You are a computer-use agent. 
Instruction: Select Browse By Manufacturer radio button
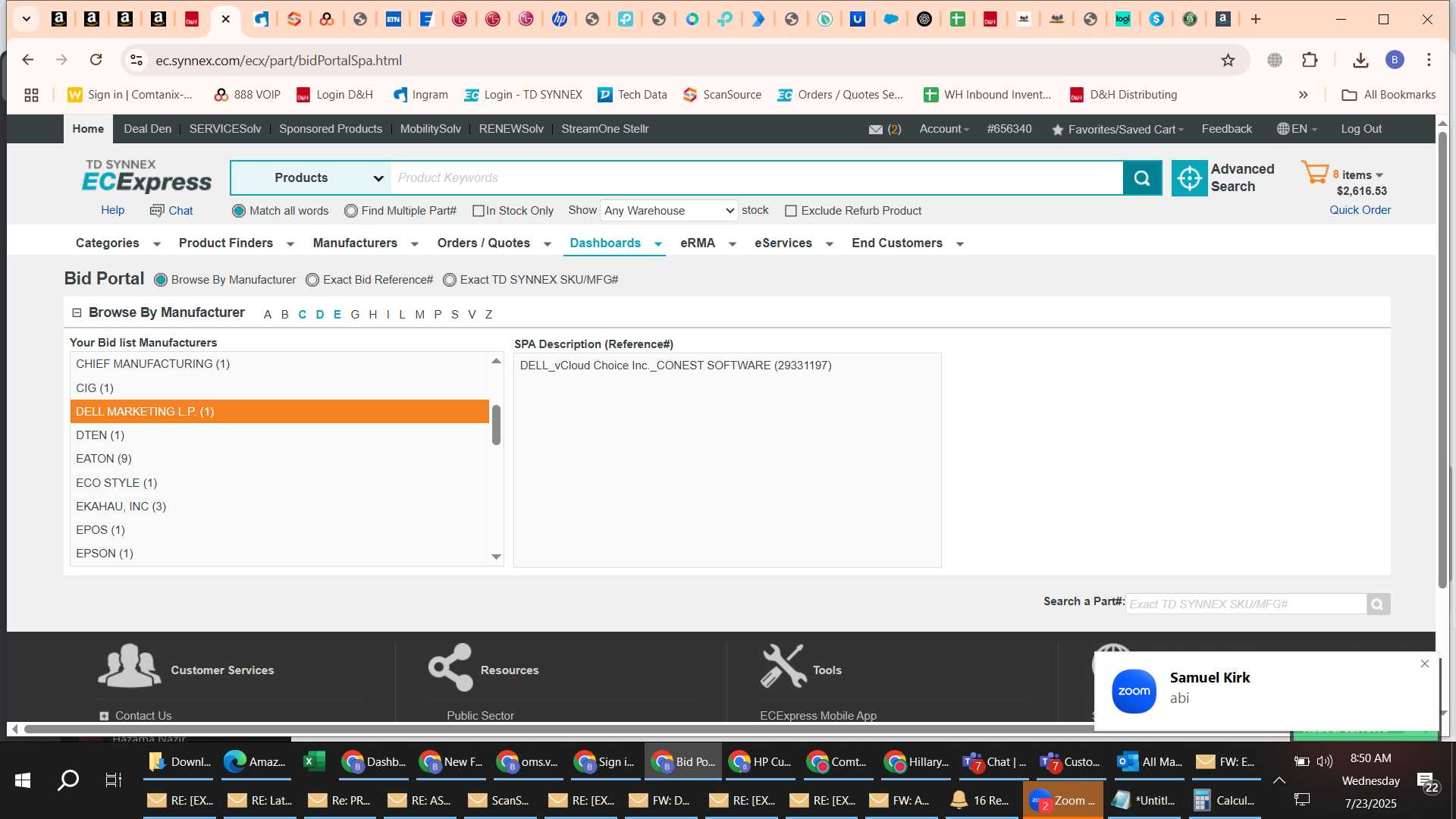(161, 280)
